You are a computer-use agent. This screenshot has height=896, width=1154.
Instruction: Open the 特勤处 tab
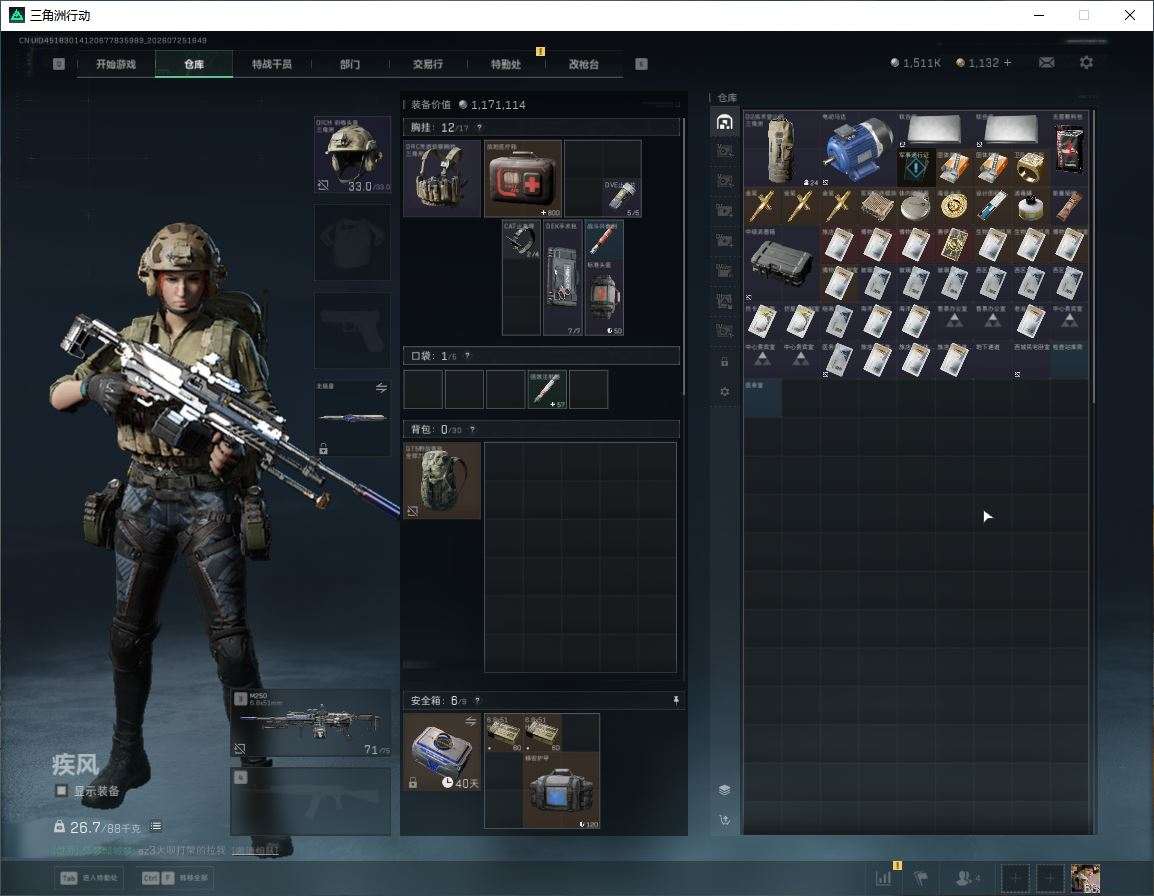click(506, 64)
